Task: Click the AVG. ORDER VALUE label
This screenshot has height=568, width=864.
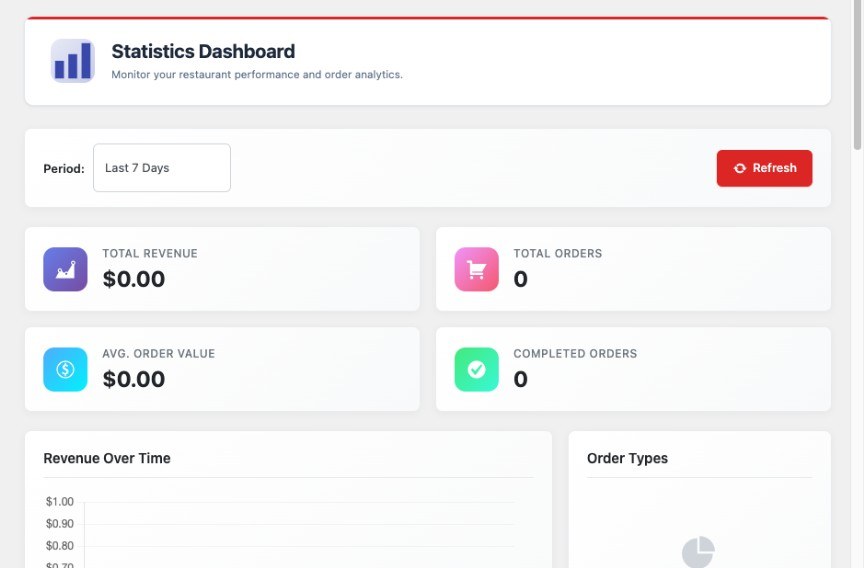Action: [x=159, y=354]
